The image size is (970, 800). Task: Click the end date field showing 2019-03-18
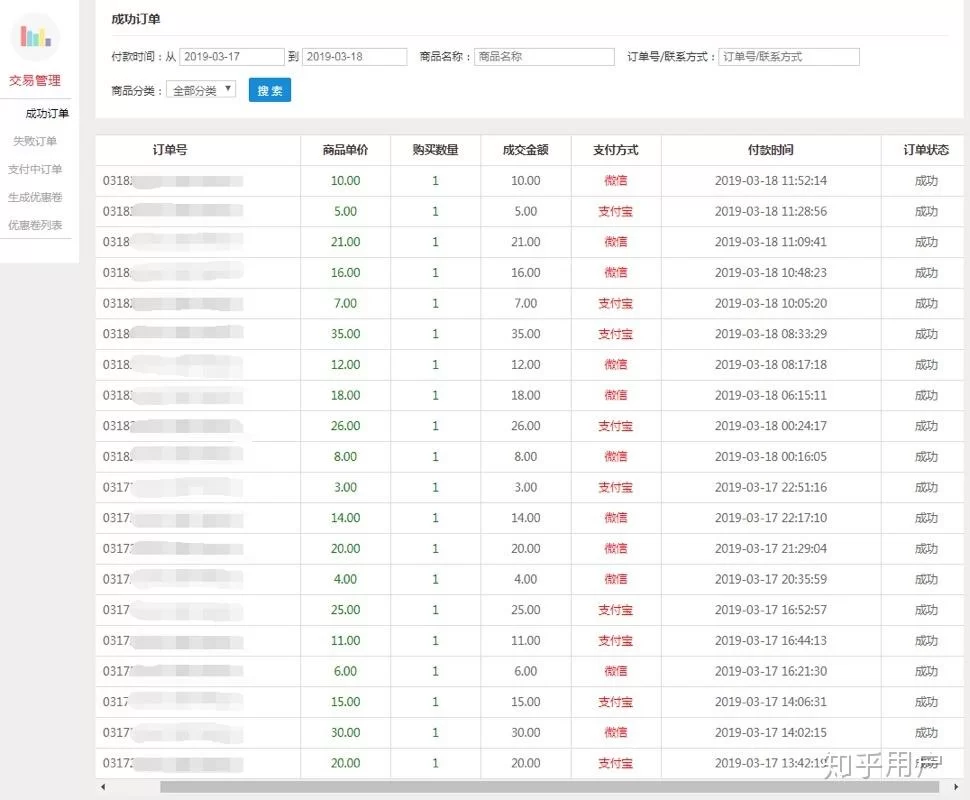pyautogui.click(x=356, y=57)
